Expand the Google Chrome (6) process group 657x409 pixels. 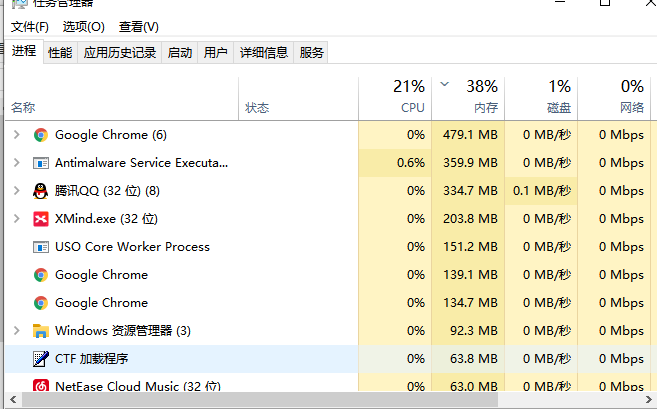point(16,135)
